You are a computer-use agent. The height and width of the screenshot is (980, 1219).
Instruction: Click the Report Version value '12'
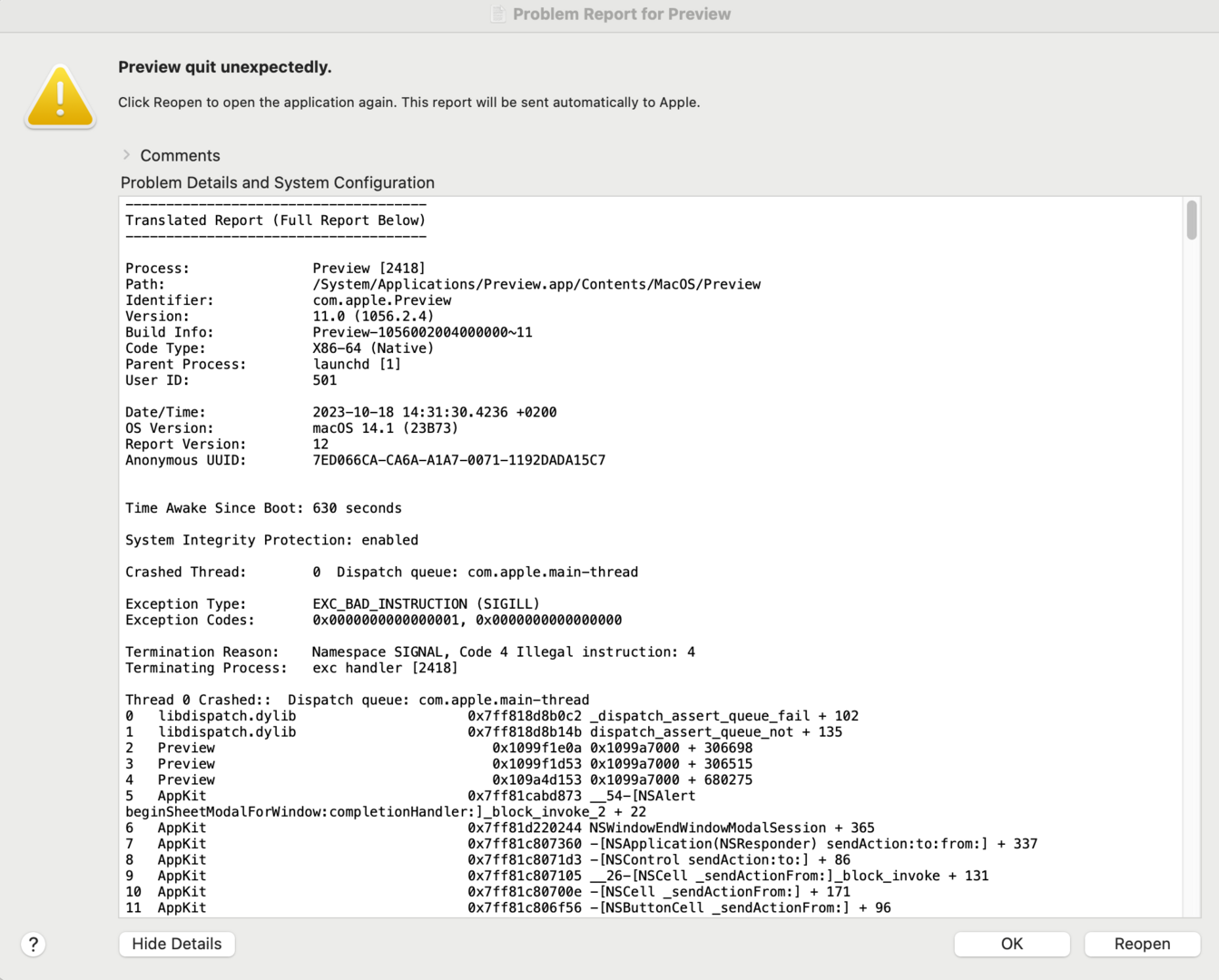pos(321,445)
